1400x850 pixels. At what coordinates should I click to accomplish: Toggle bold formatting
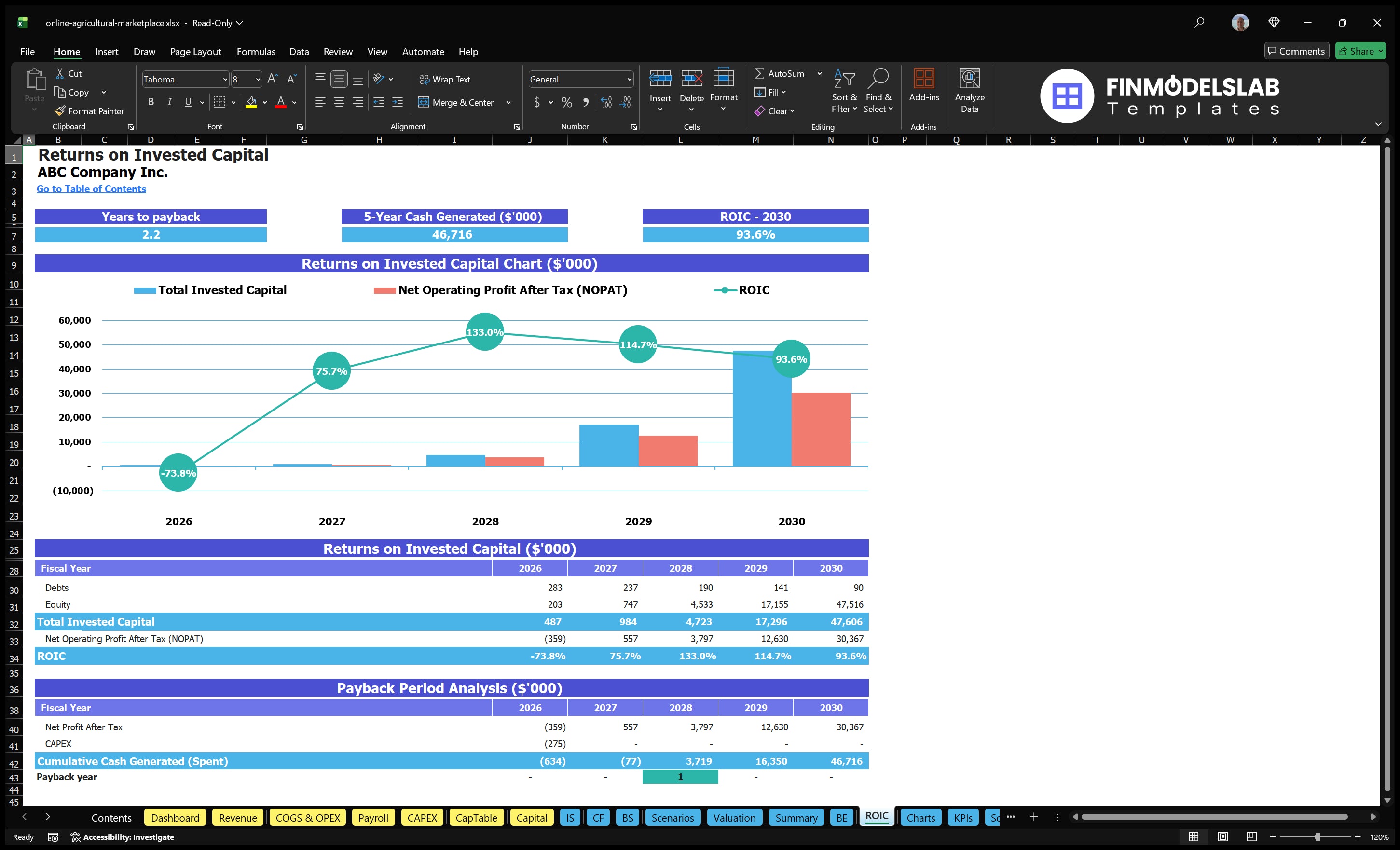pos(151,102)
